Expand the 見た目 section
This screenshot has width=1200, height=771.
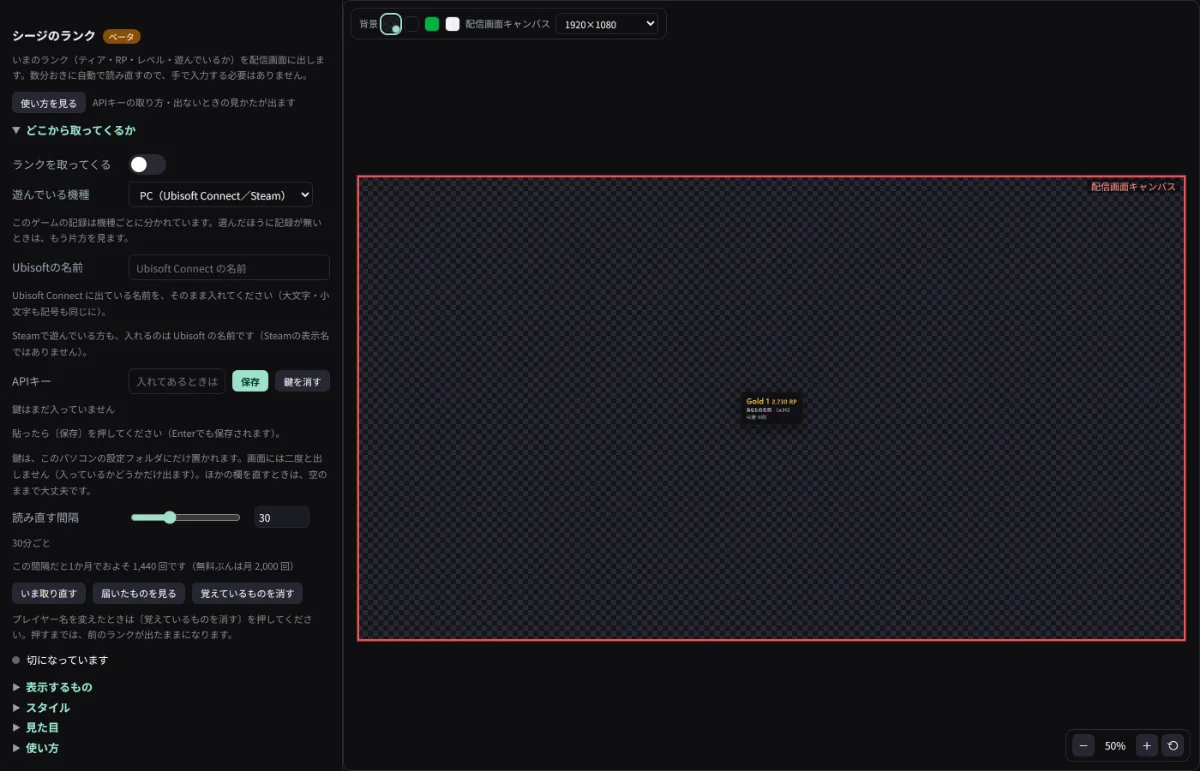pos(35,727)
